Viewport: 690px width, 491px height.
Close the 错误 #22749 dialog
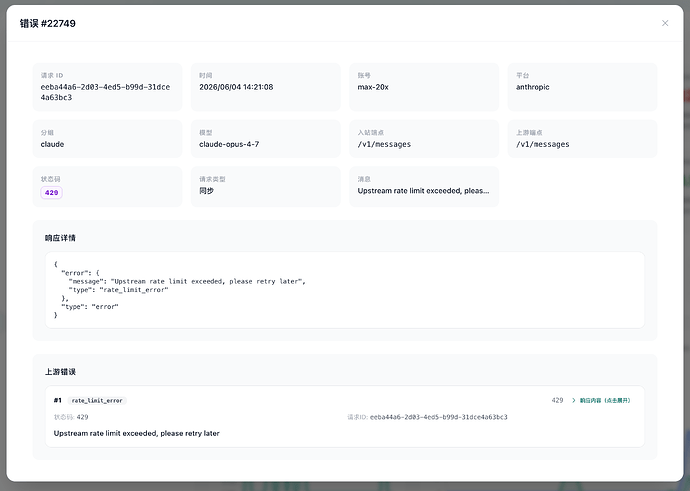tap(665, 23)
